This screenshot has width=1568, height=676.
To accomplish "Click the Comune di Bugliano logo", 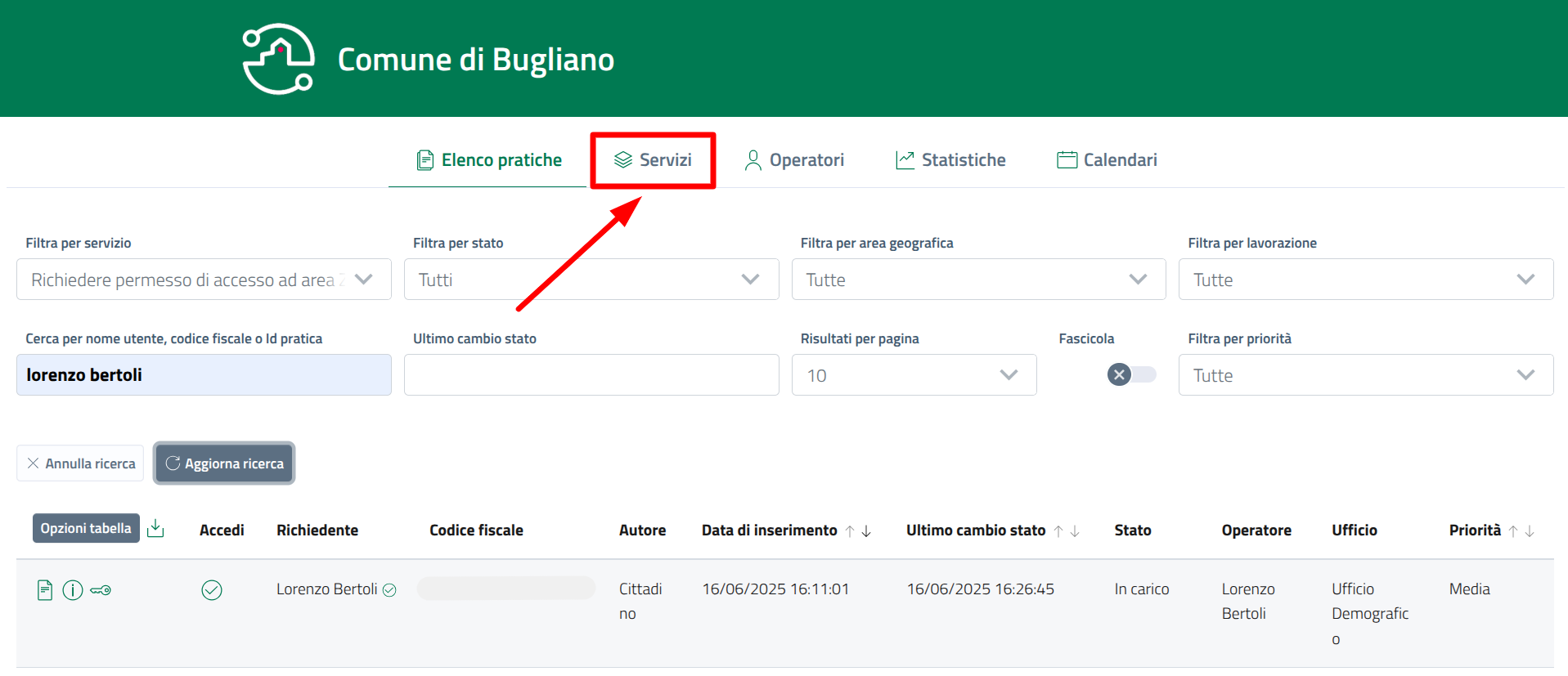I will (x=278, y=59).
